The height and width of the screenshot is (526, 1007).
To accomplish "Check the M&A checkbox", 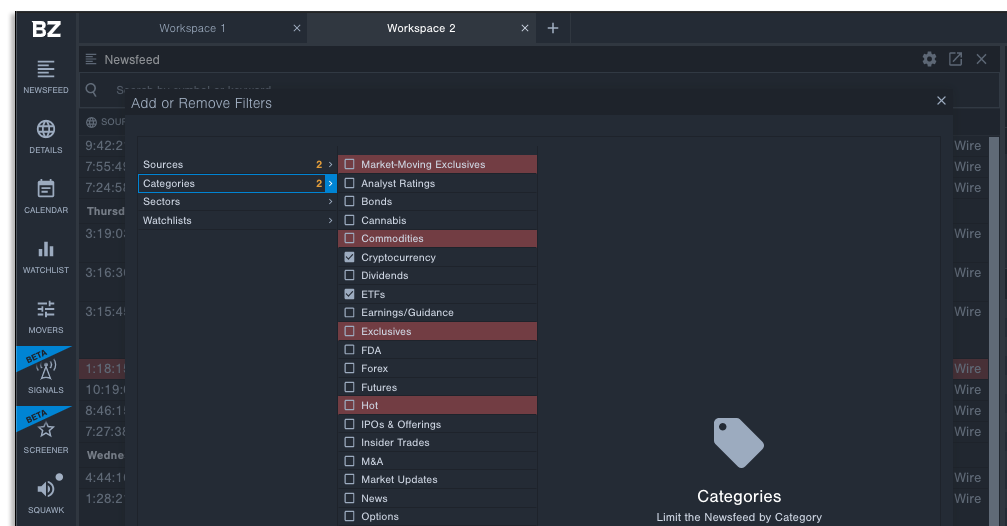I will pos(349,461).
